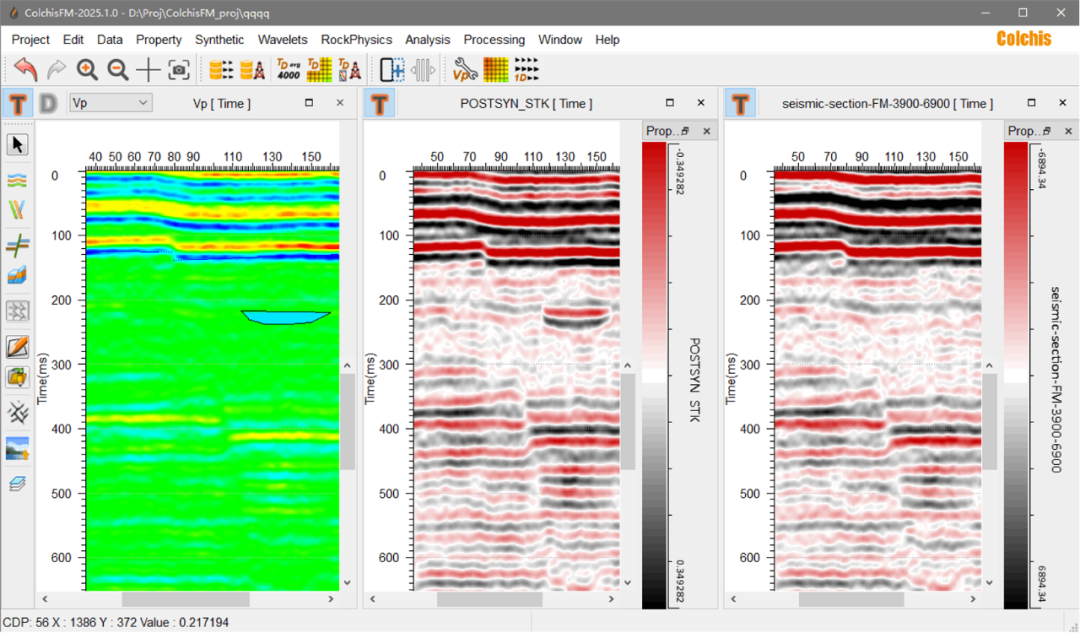
Task: Close the POSTSYN_STK Prop color bar
Action: [x=706, y=131]
